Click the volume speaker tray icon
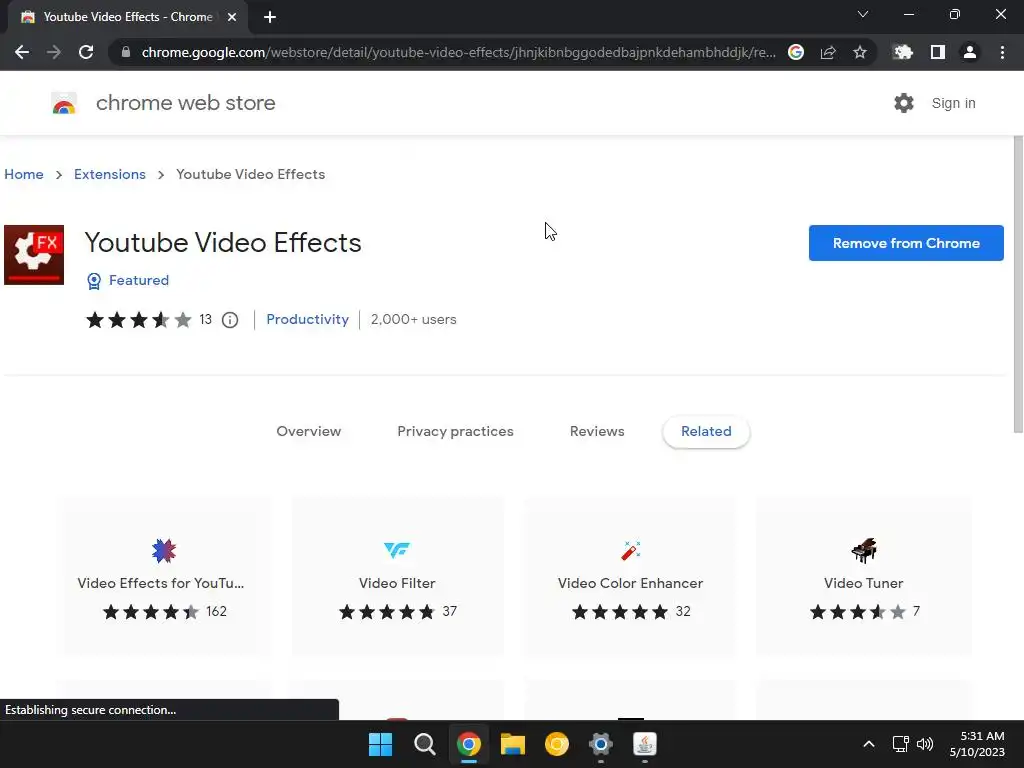This screenshot has height=768, width=1024. pos(925,744)
